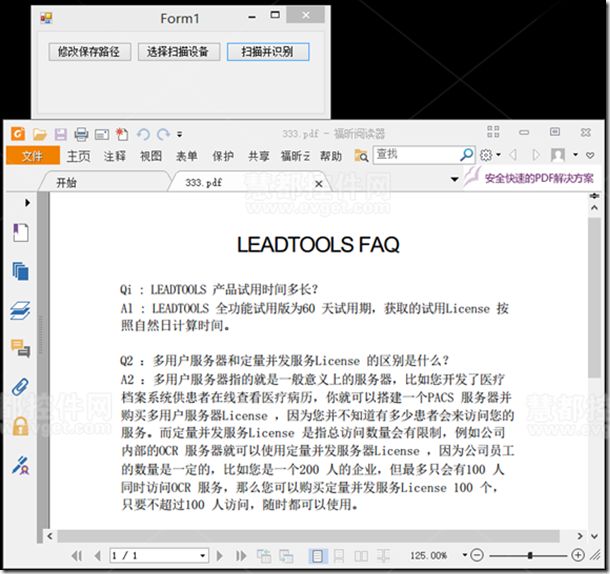The width and height of the screenshot is (610, 574).
Task: Open search settings gear dropdown
Action: 489,155
